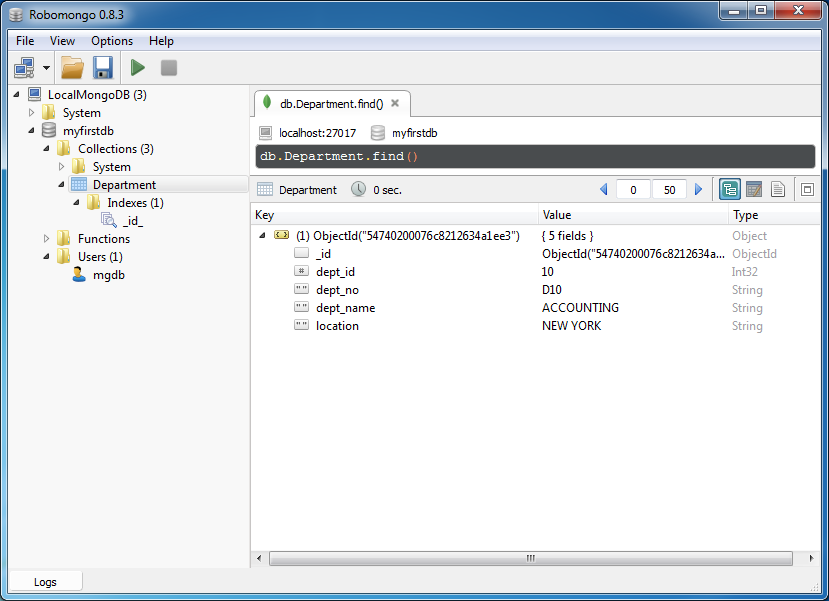Collapse the ObjectId document row
This screenshot has width=829, height=601.
[262, 235]
